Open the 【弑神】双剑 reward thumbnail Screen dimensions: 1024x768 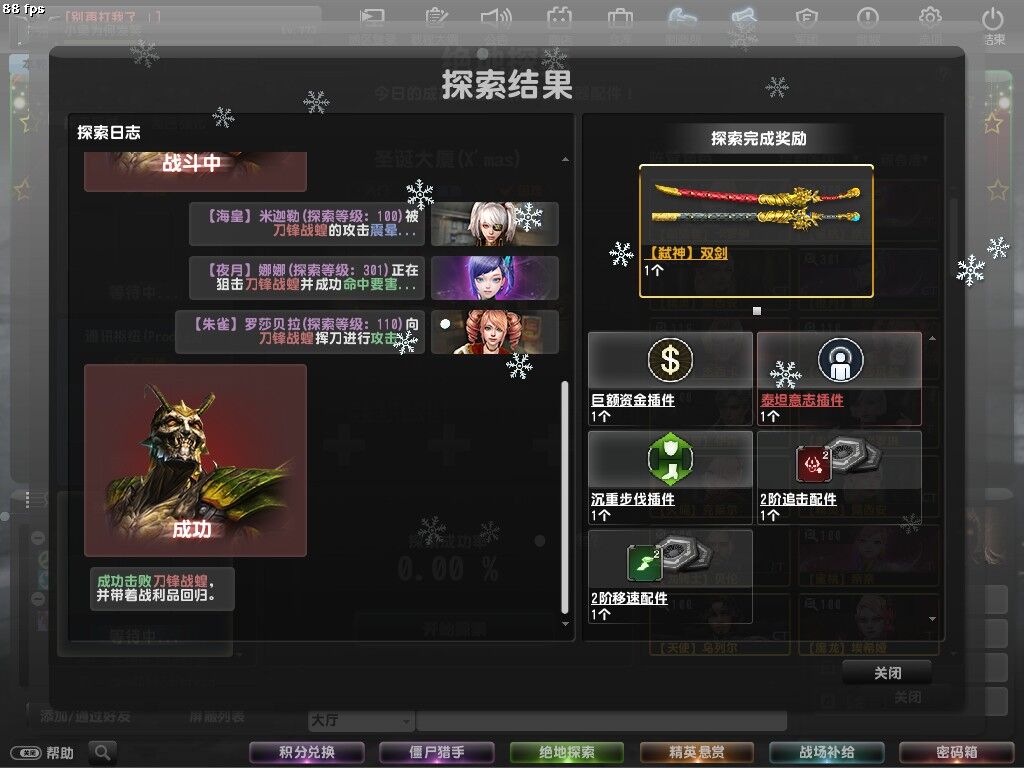tap(756, 206)
